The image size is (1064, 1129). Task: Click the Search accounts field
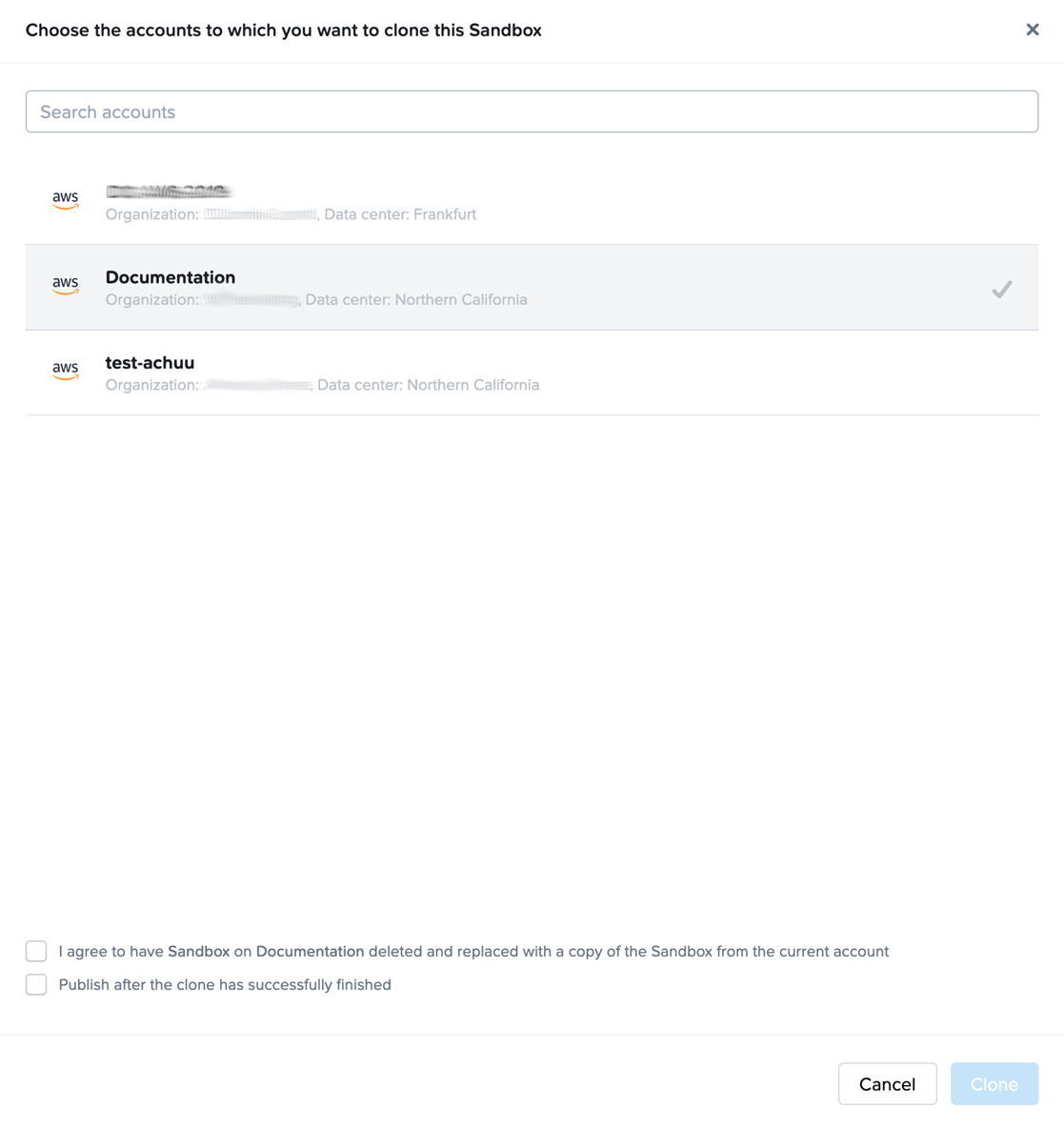coord(532,111)
